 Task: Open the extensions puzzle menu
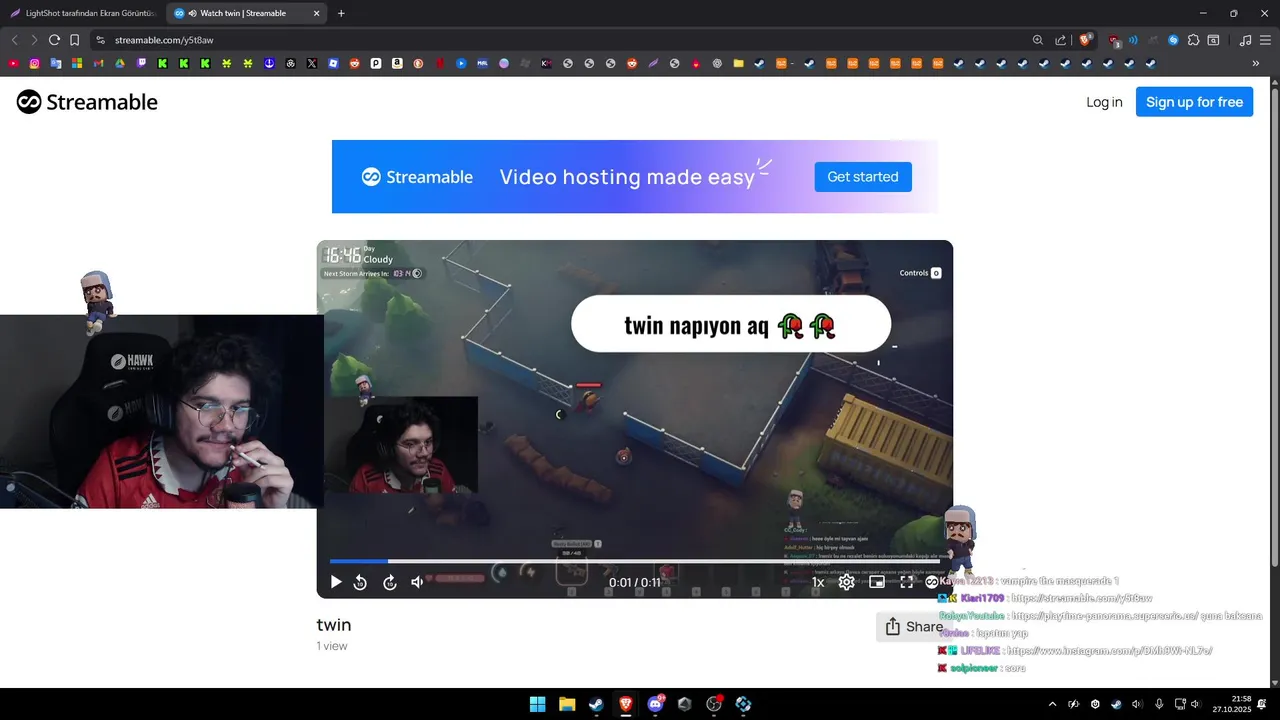[1193, 40]
